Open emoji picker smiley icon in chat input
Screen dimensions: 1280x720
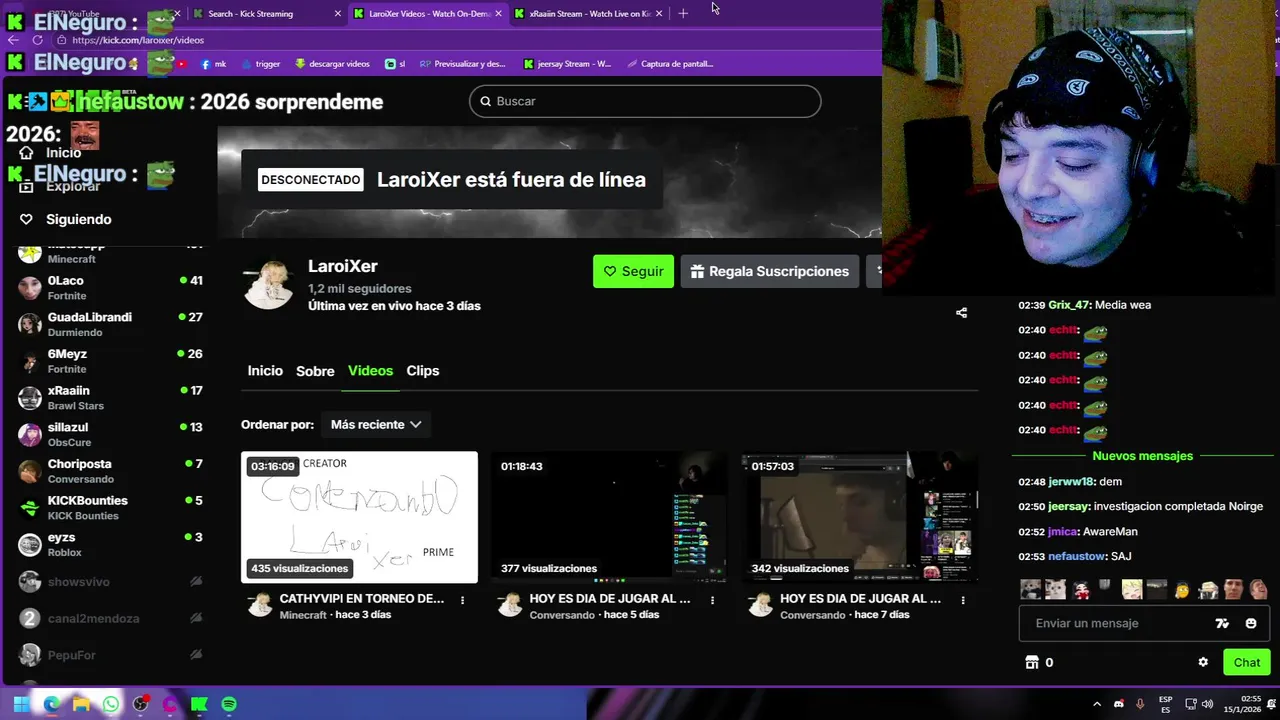tap(1251, 623)
